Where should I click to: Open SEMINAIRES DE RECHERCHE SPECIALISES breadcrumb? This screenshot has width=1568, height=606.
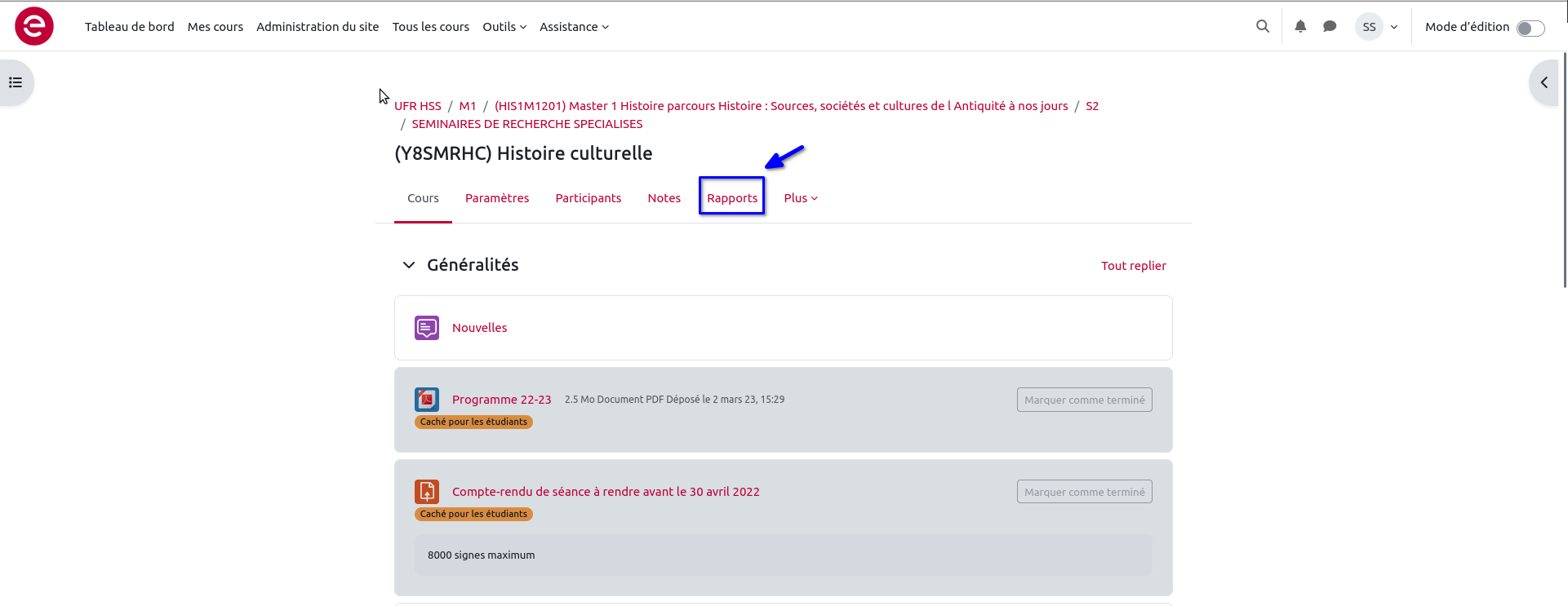click(526, 124)
